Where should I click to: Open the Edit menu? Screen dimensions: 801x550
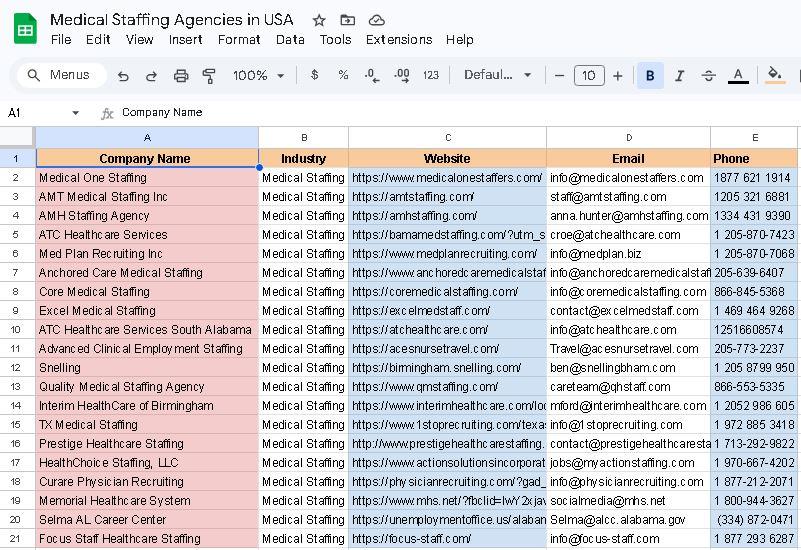click(x=98, y=40)
